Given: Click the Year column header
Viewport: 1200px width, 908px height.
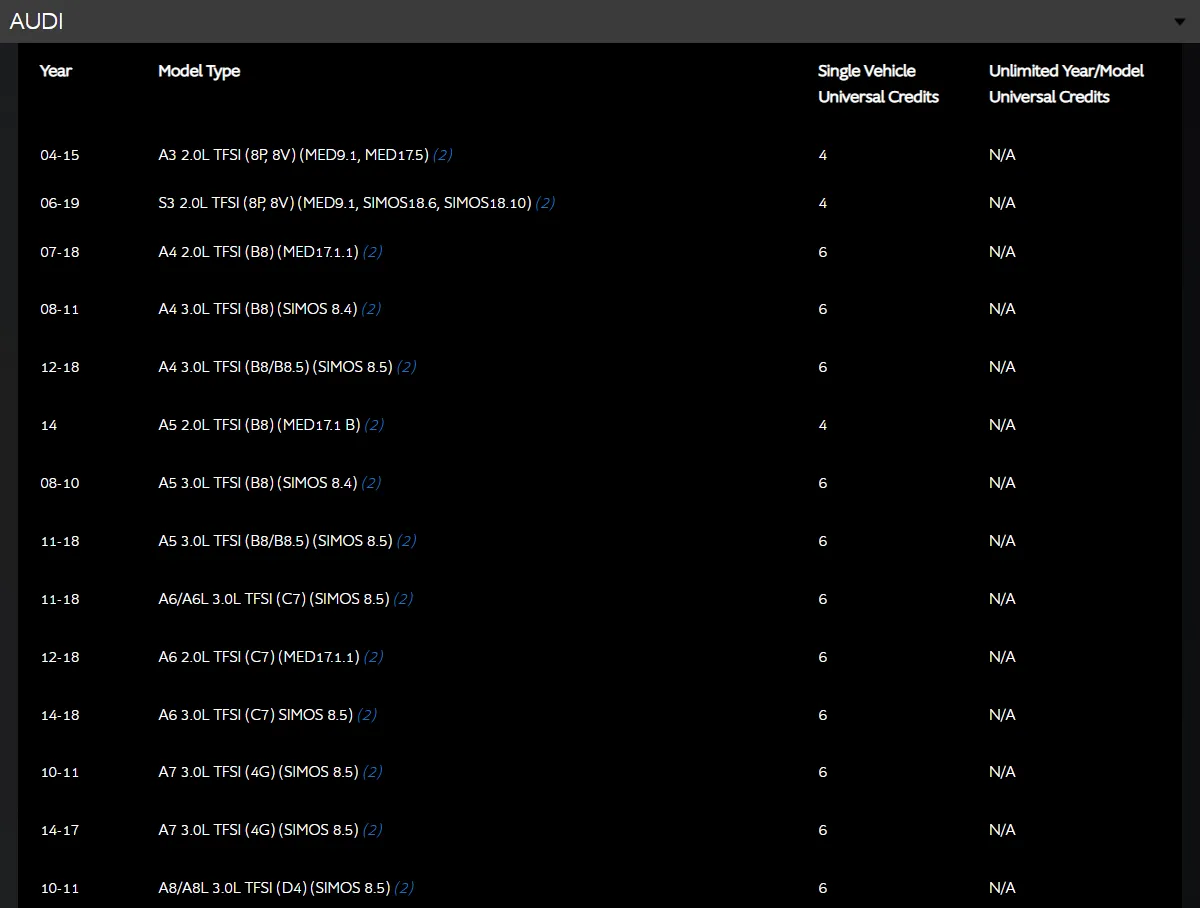Looking at the screenshot, I should point(56,71).
